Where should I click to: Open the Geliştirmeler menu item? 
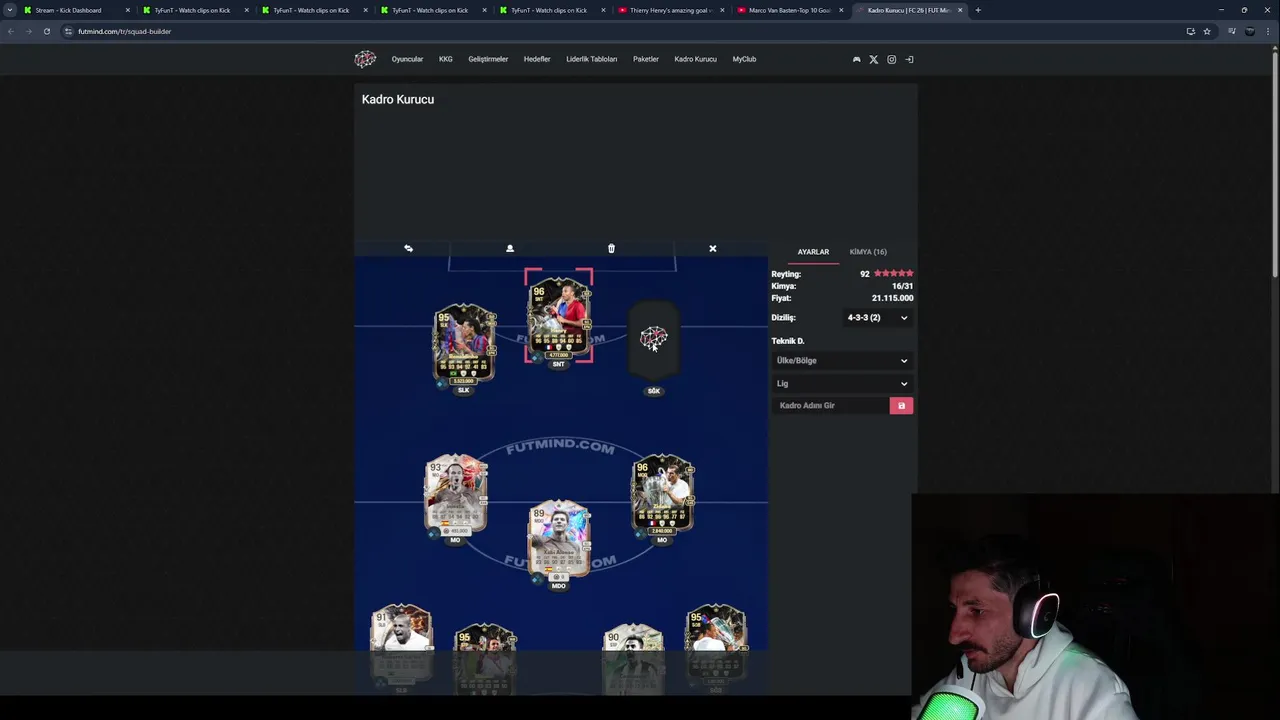(488, 59)
